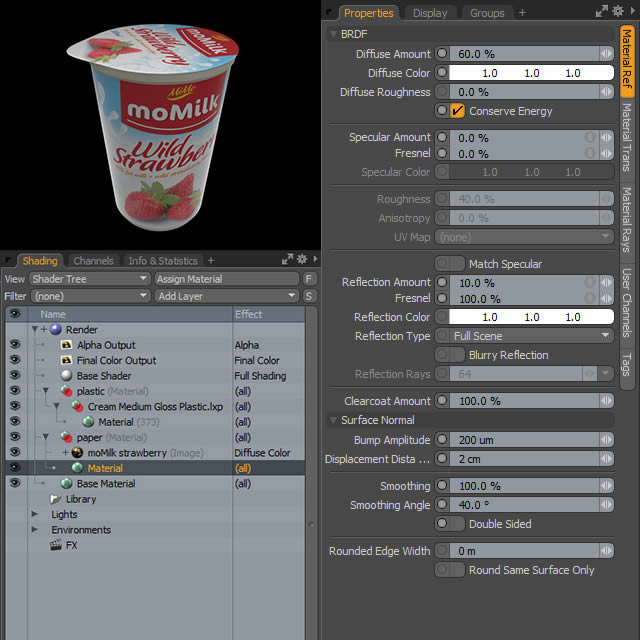Uncheck Conserve Energy checkbox
The height and width of the screenshot is (640, 640).
pyautogui.click(x=457, y=111)
